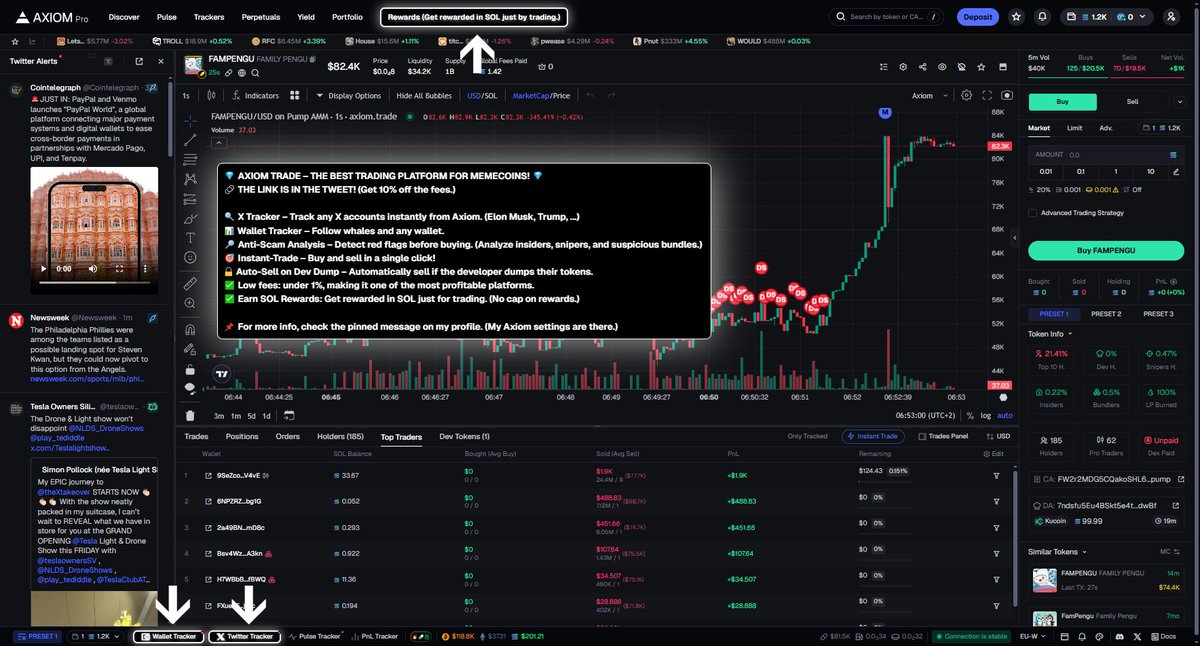The height and width of the screenshot is (646, 1200).
Task: Click trash icon to remove drawings
Action: (190, 415)
